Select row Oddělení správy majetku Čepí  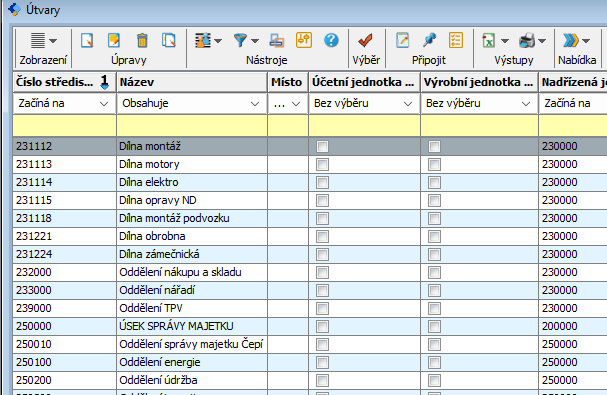pyautogui.click(x=310, y=344)
